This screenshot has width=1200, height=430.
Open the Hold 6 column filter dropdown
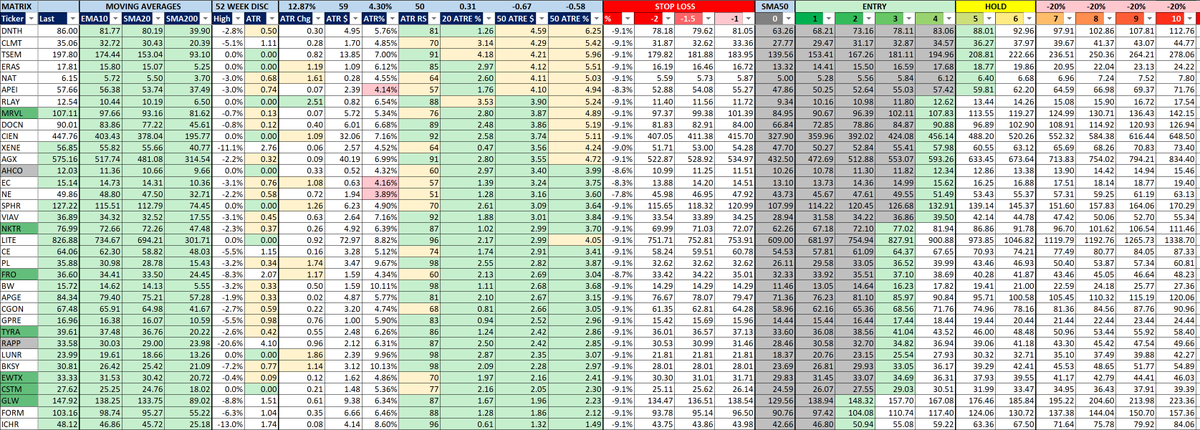click(1028, 19)
